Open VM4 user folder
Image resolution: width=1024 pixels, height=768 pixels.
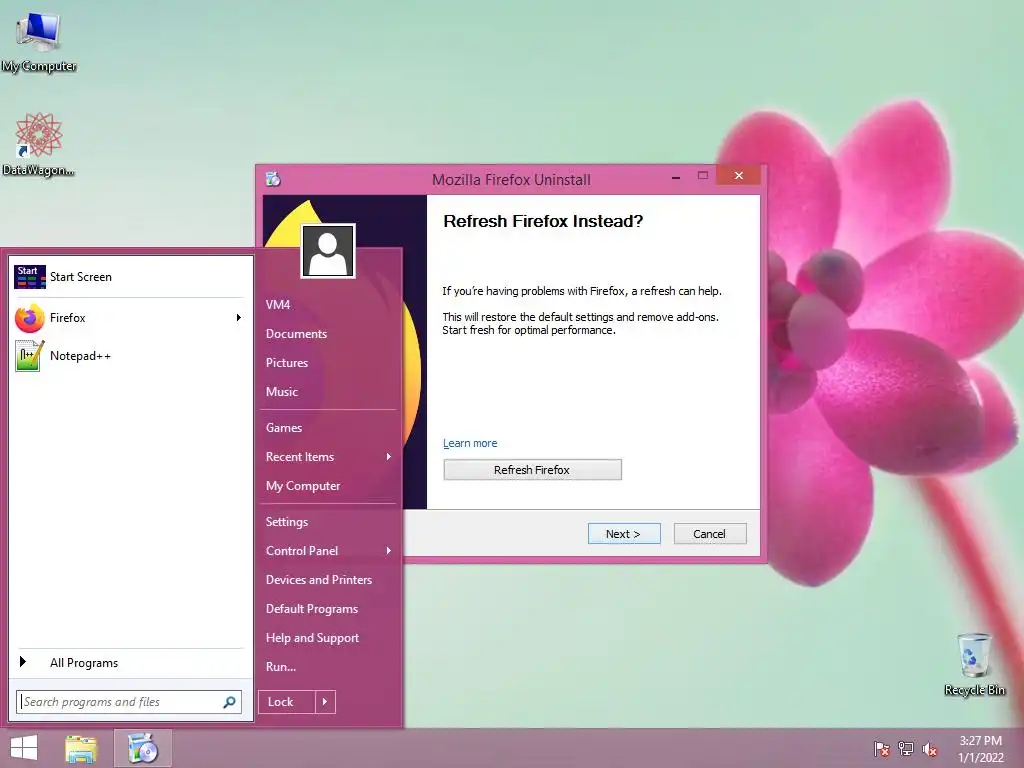278,305
